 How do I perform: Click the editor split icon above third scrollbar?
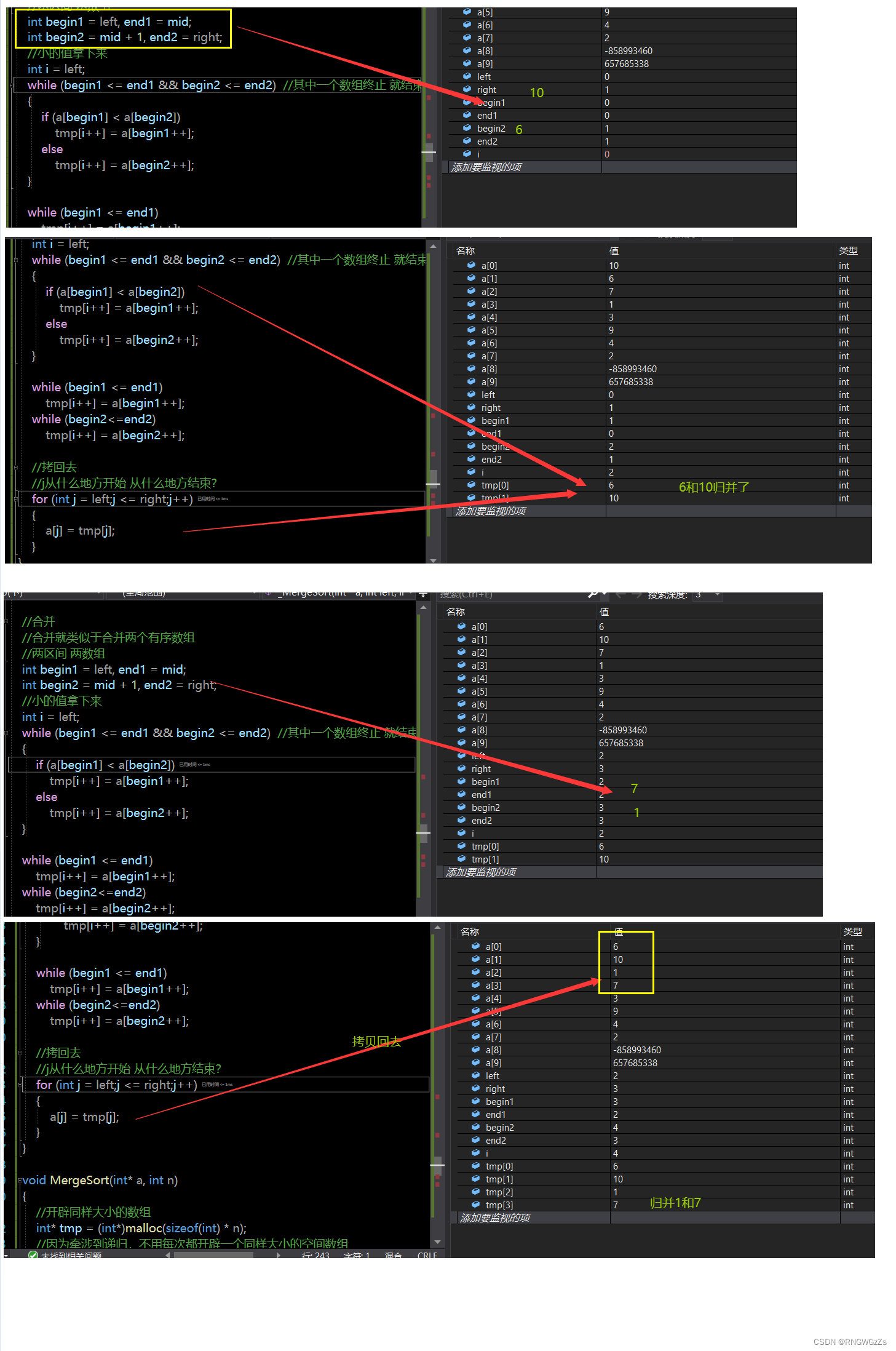[x=423, y=595]
